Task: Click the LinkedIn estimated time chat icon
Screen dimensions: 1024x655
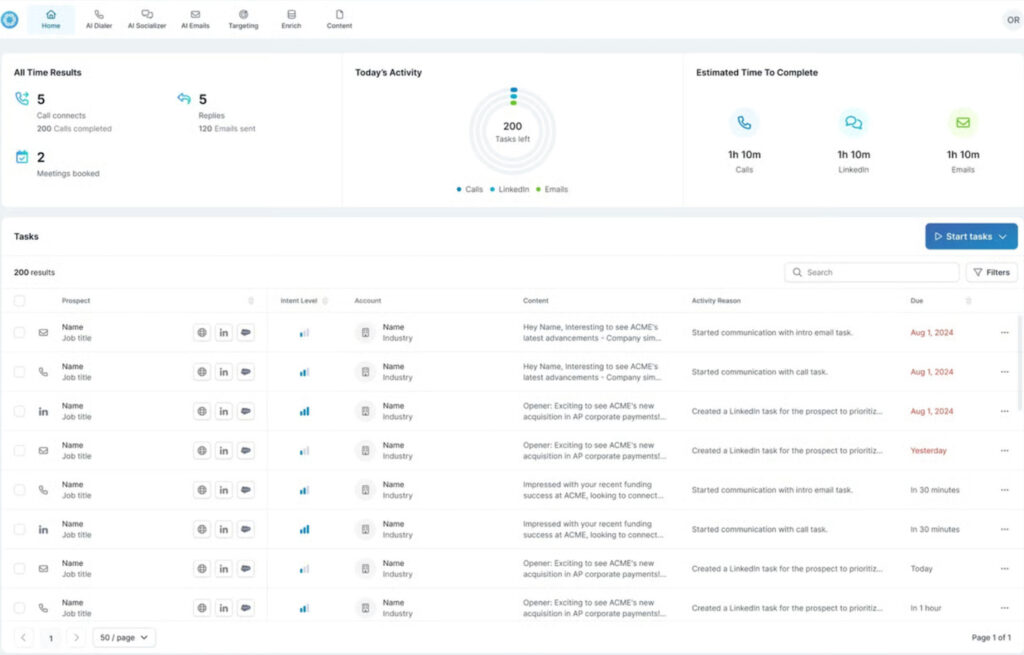Action: (854, 123)
